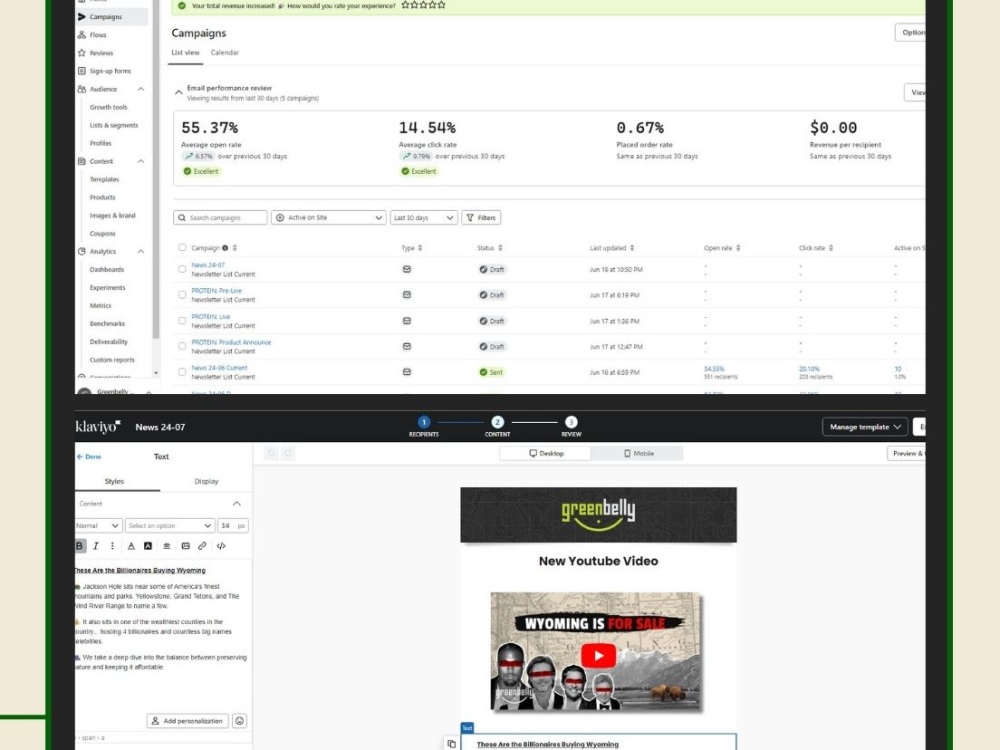Open the PROTEIN: Product Announce campaign link
1000x750 pixels.
coord(231,342)
